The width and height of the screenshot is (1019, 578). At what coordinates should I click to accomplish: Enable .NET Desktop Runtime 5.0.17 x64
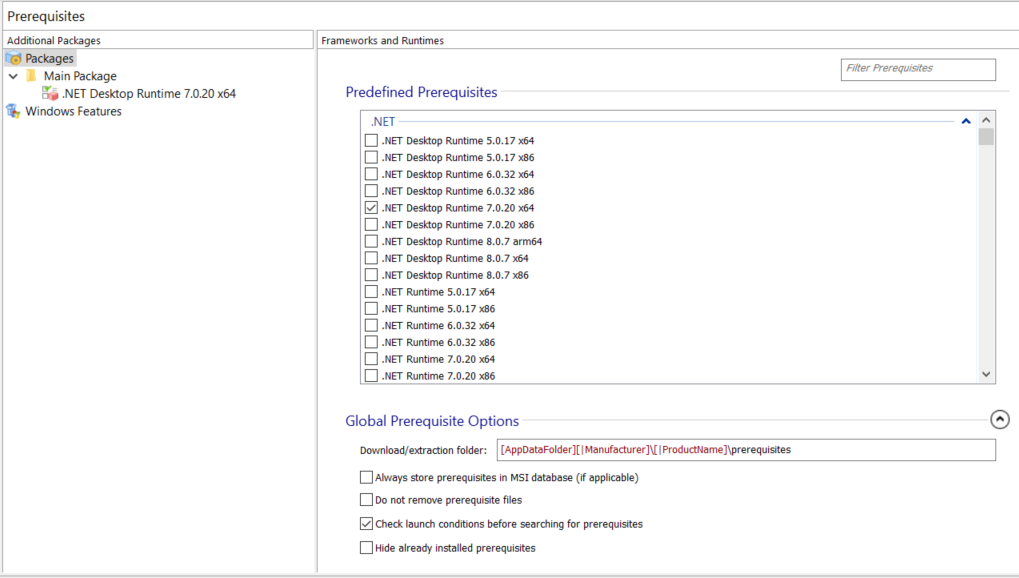(372, 141)
